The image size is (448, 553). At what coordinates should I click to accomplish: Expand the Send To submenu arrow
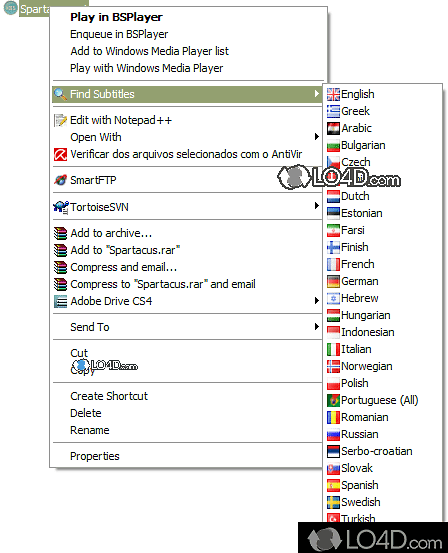(x=316, y=327)
